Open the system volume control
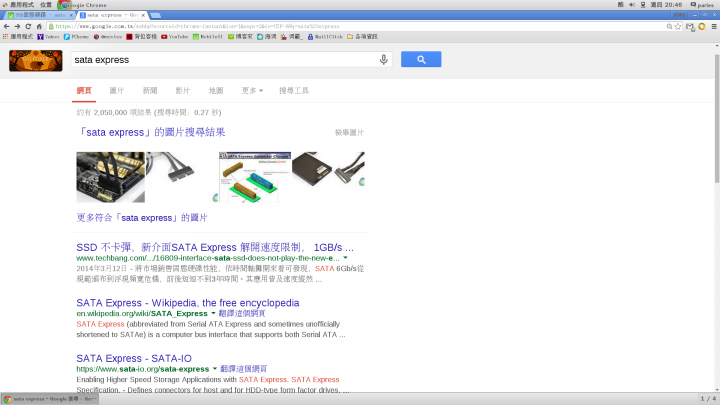 point(632,5)
